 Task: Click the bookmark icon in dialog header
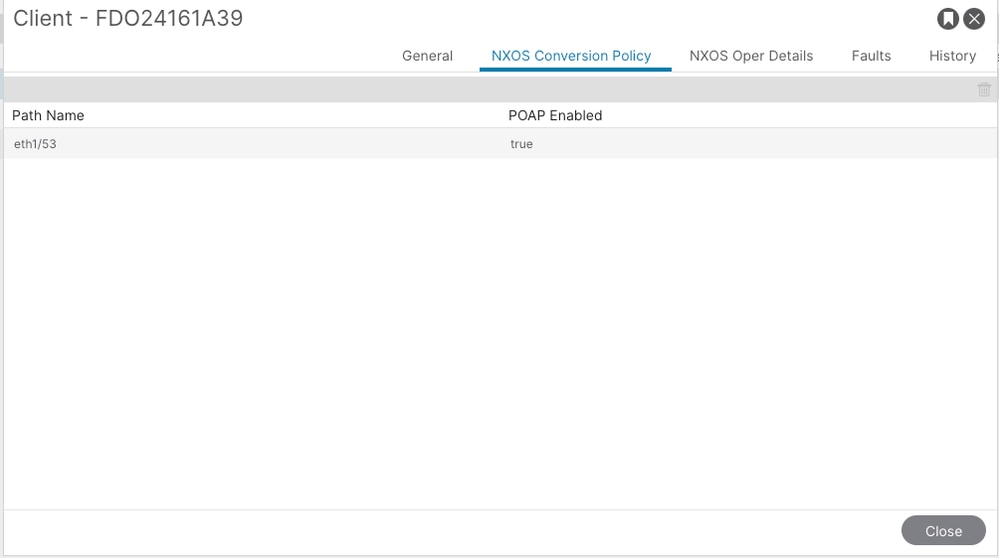tap(947, 18)
